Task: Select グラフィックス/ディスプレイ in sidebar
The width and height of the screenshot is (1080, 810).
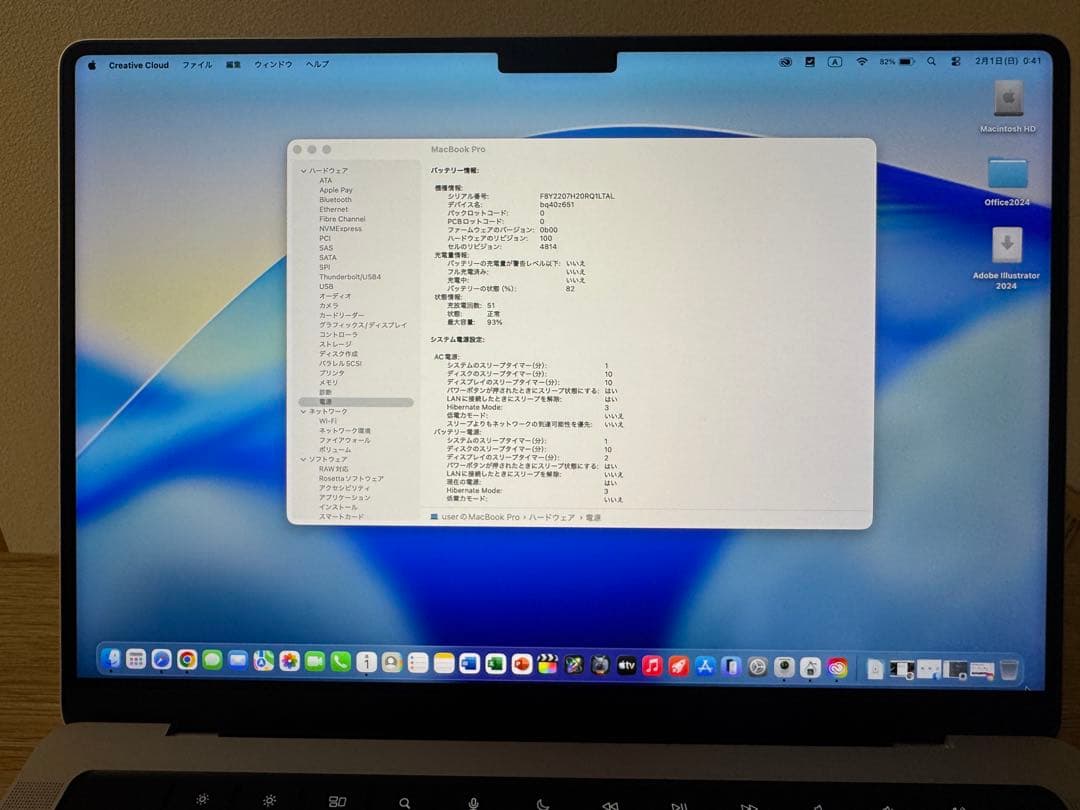Action: 362,325
